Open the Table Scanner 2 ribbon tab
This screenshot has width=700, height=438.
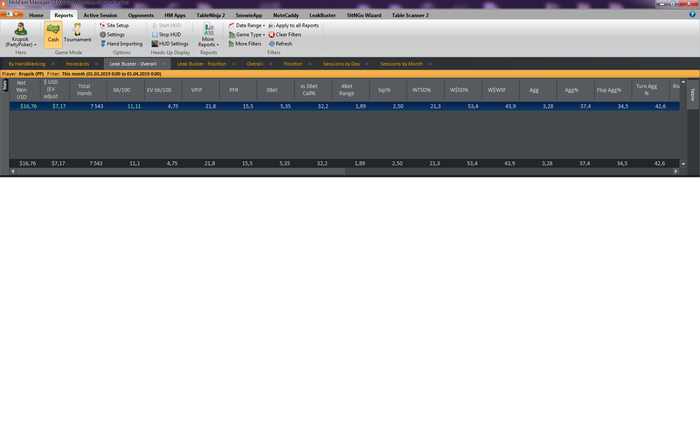[x=410, y=15]
